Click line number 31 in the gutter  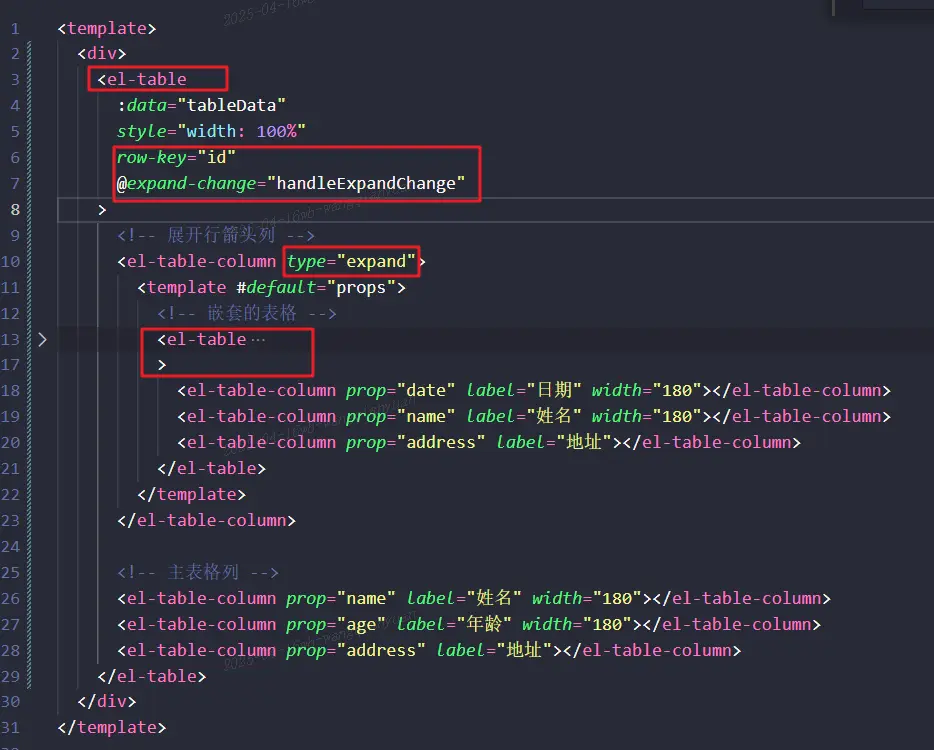tap(11, 728)
